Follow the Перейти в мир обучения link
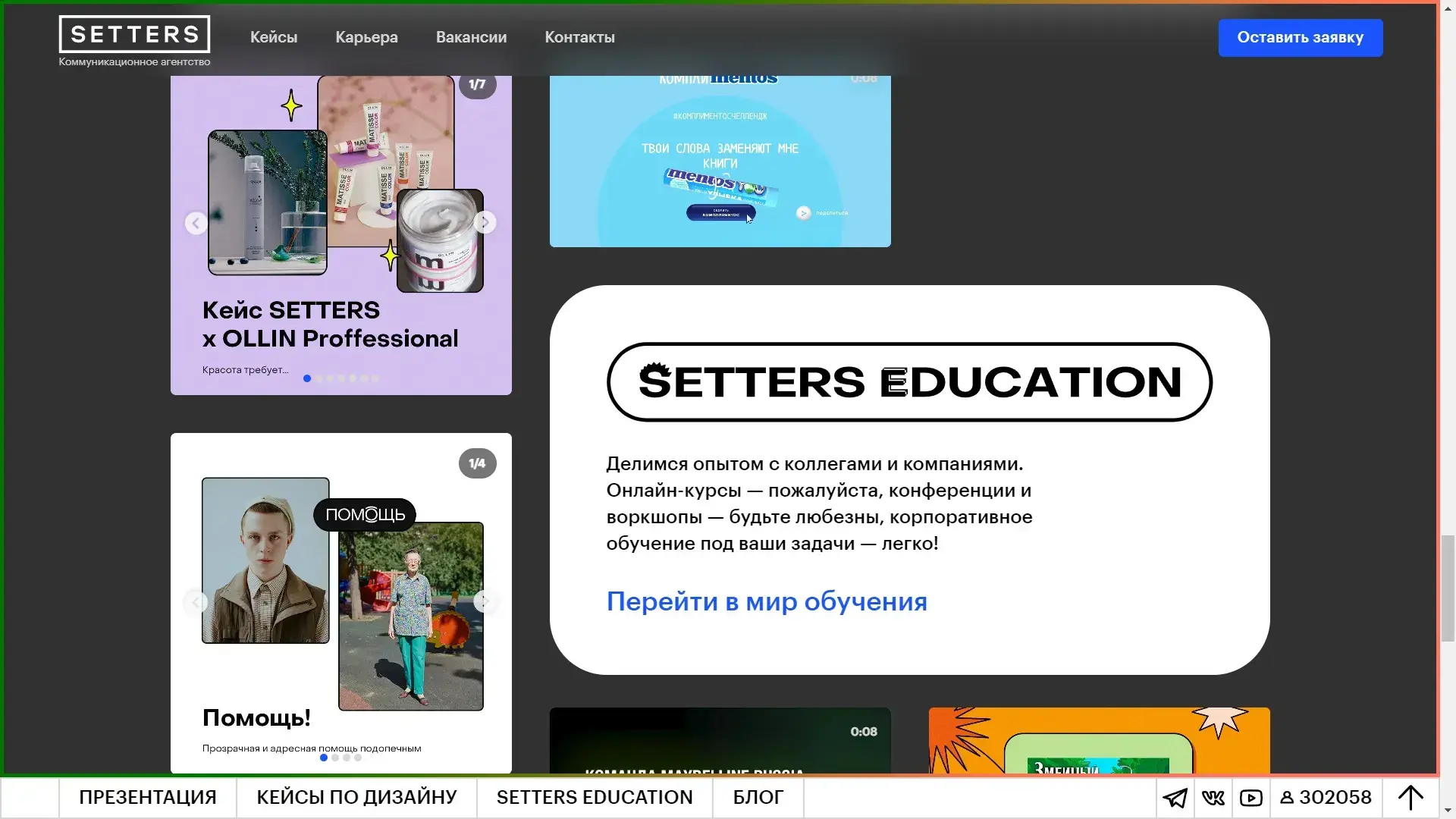 [x=766, y=601]
